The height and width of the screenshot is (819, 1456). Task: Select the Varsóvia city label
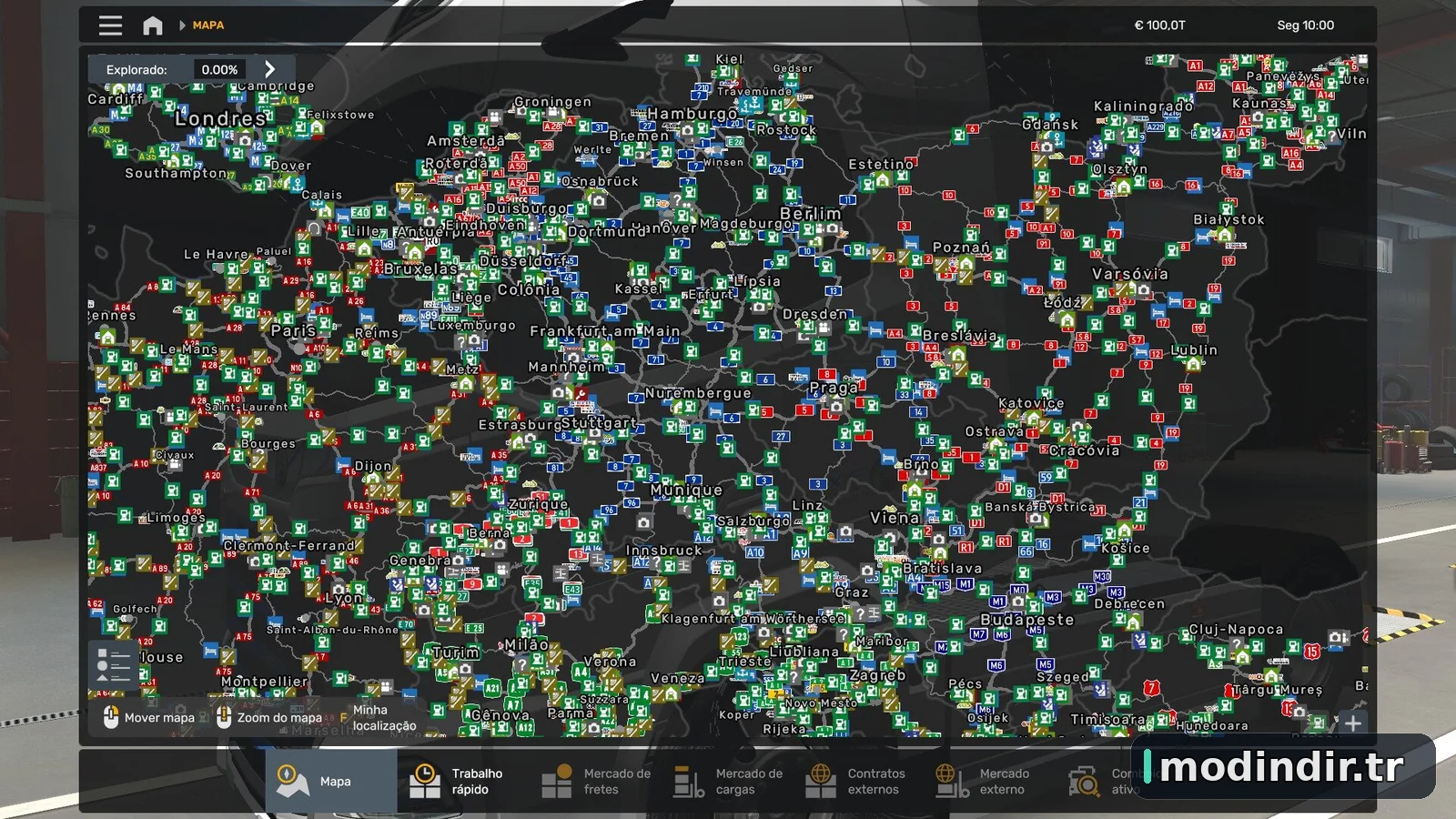pyautogui.click(x=1130, y=274)
